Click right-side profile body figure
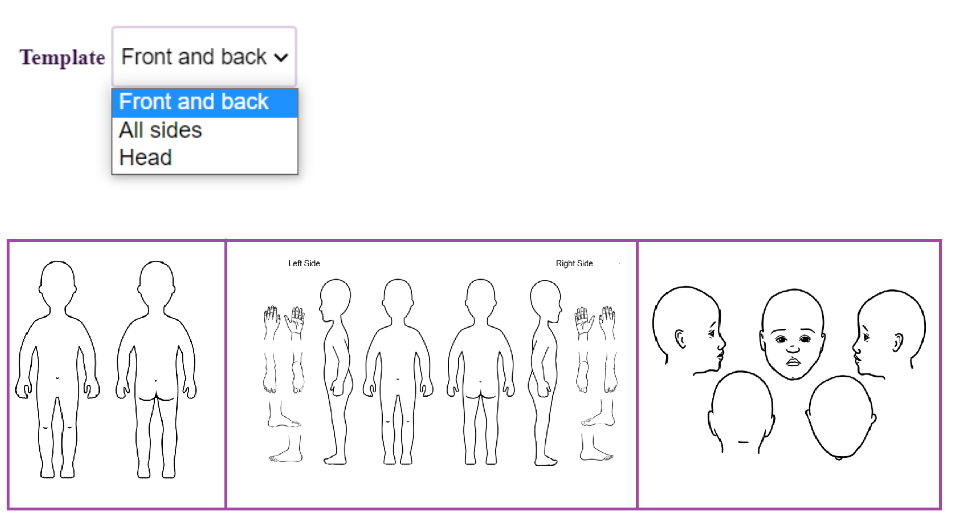Viewport: 956px width, 524px height. pos(546,372)
